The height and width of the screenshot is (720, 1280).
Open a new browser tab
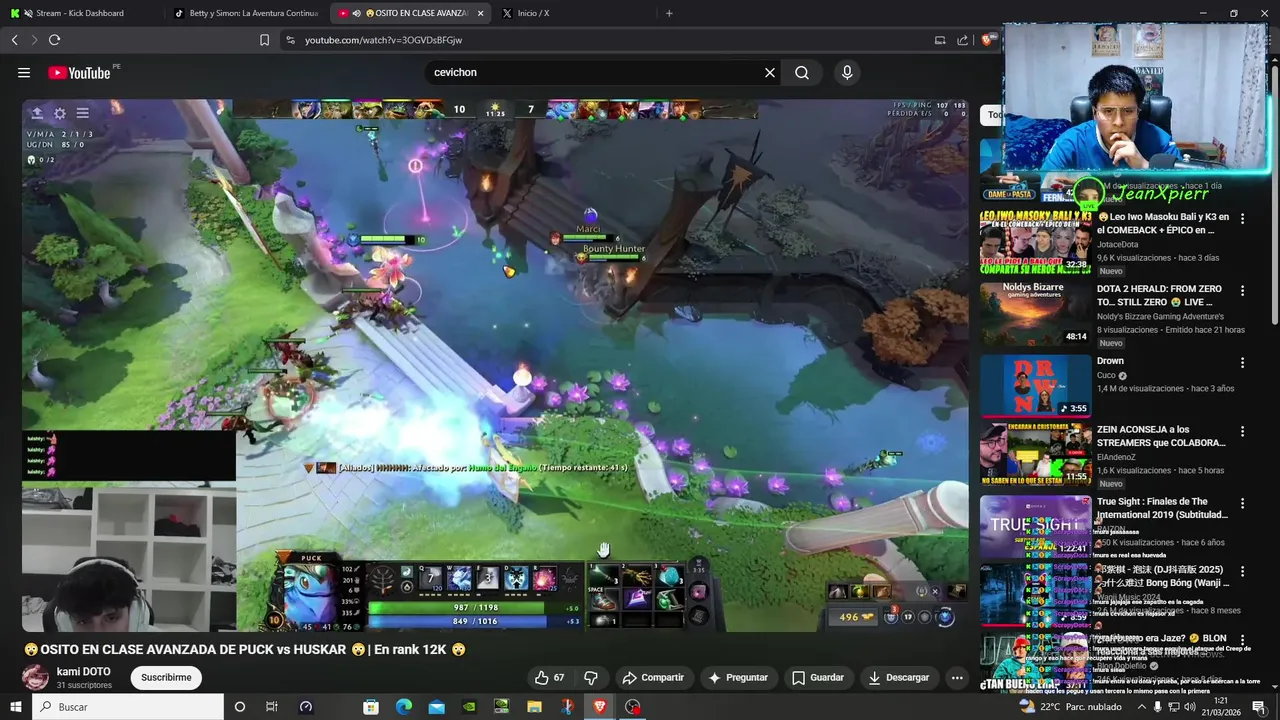tap(669, 13)
